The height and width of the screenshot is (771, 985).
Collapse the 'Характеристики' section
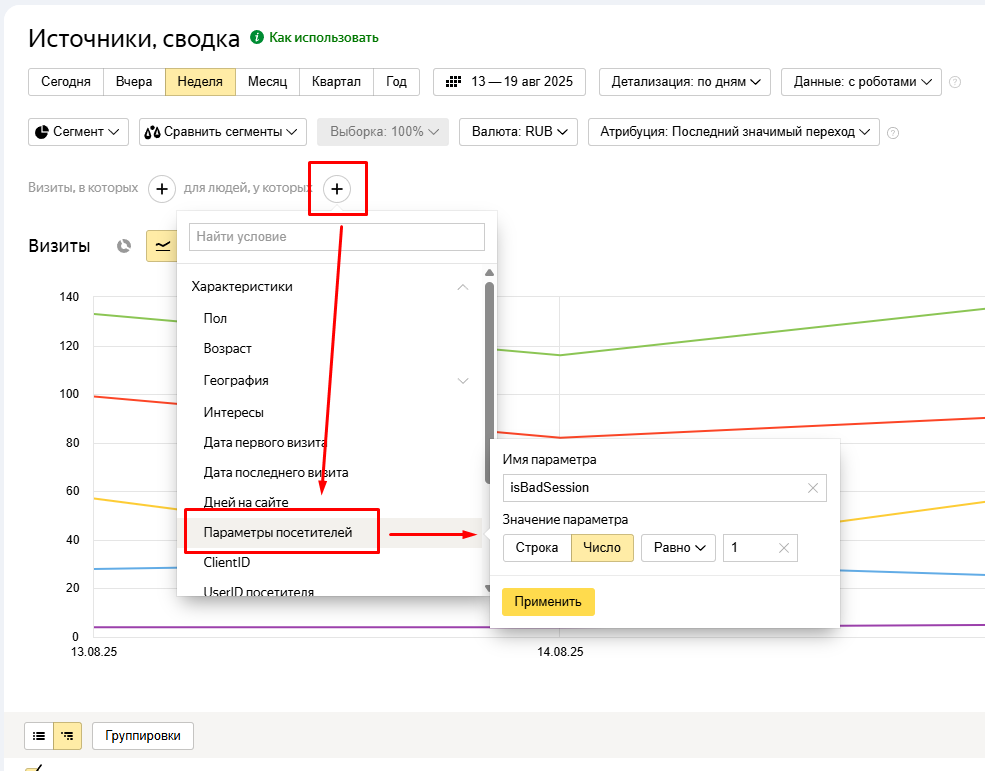[x=462, y=287]
